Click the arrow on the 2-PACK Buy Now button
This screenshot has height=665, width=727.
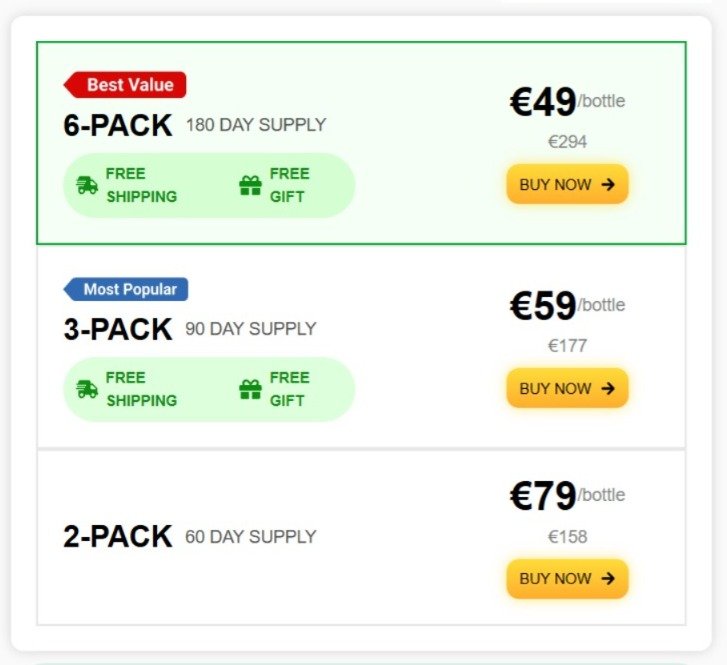609,579
